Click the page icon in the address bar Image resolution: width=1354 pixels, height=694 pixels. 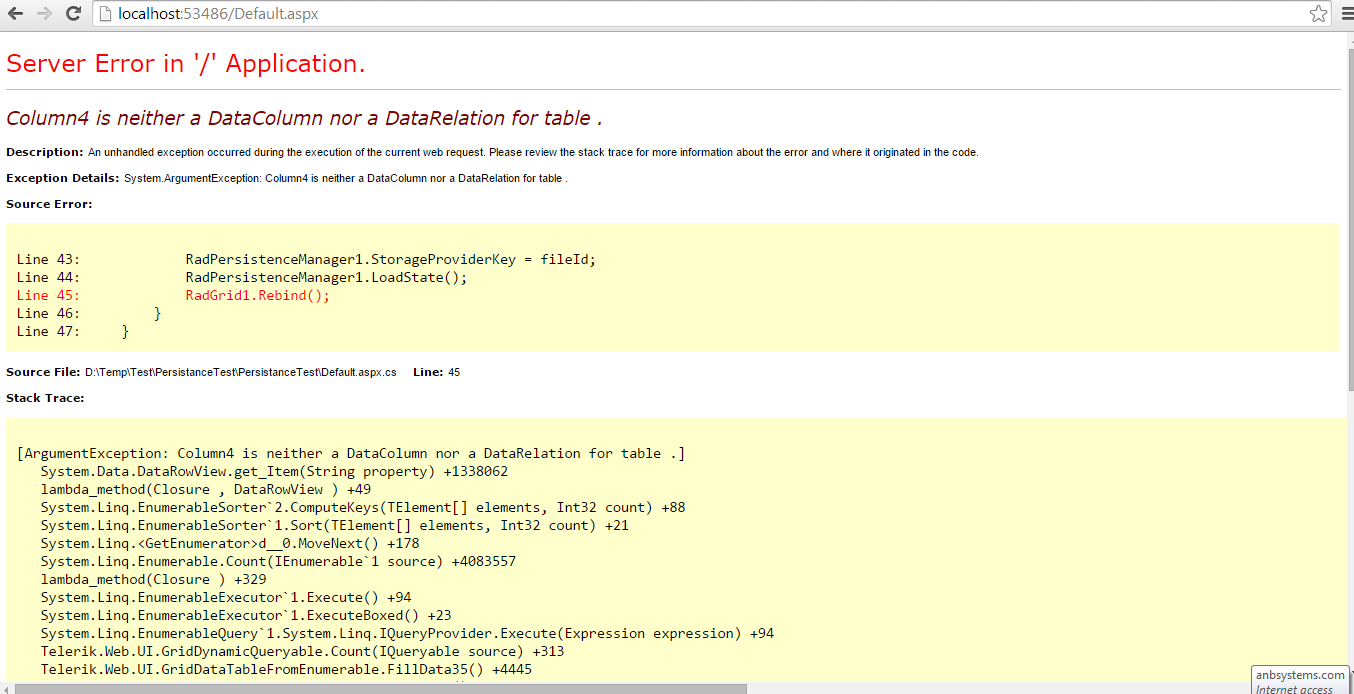coord(105,14)
